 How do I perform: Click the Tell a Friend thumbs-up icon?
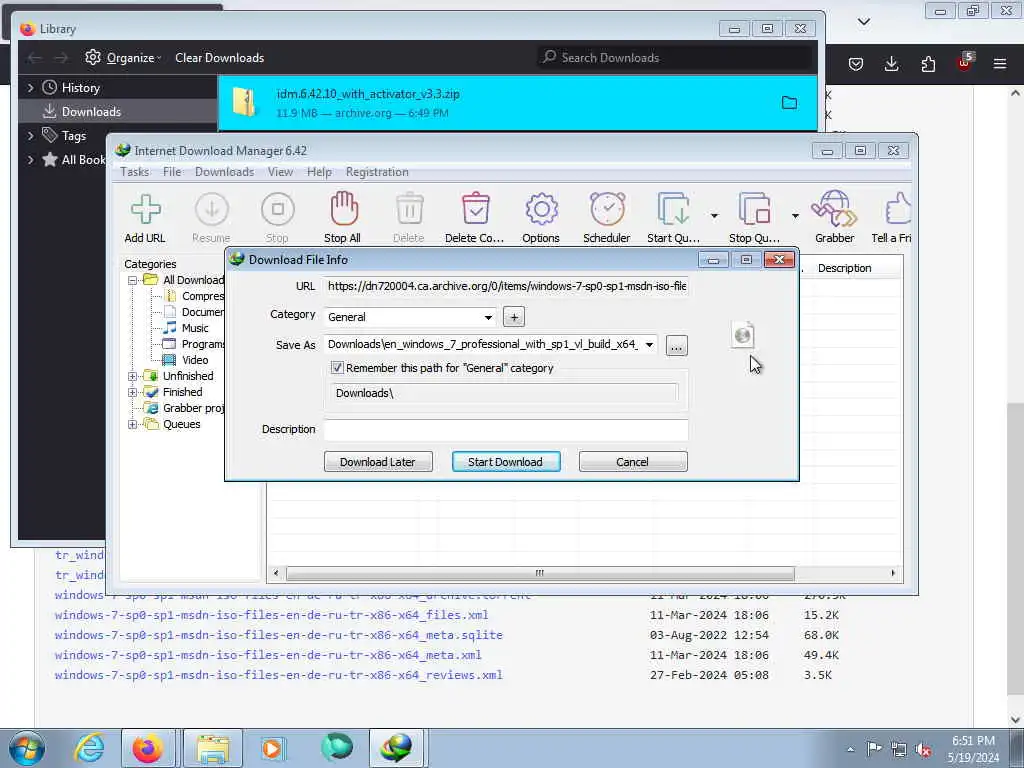point(897,209)
